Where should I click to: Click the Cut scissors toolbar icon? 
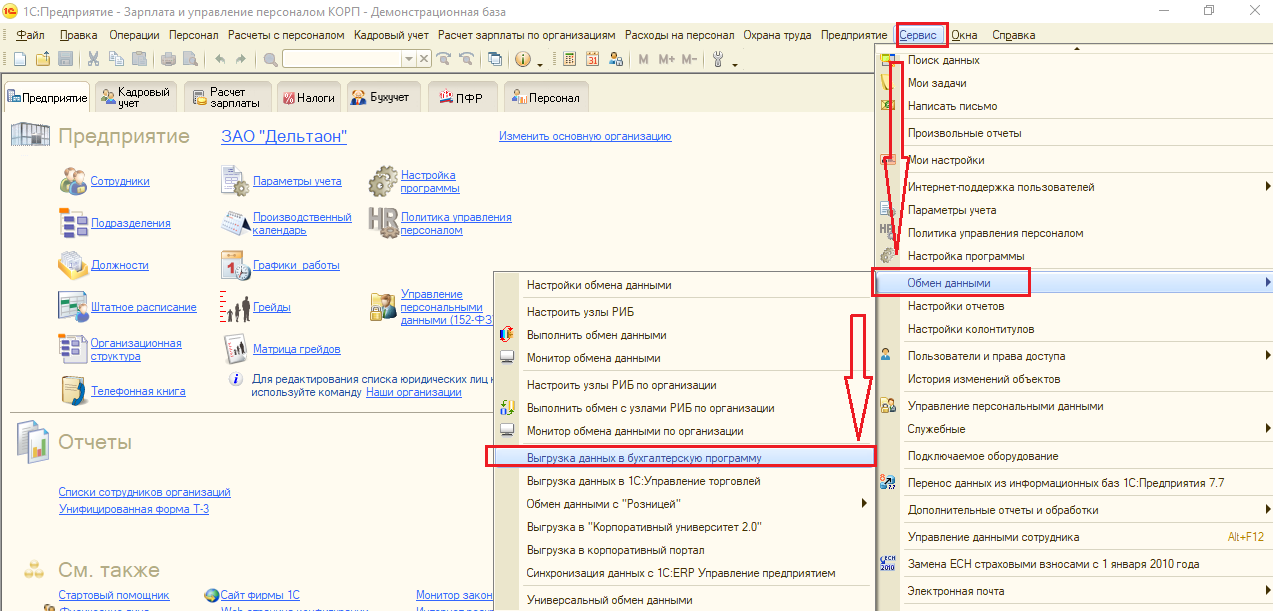coord(93,59)
